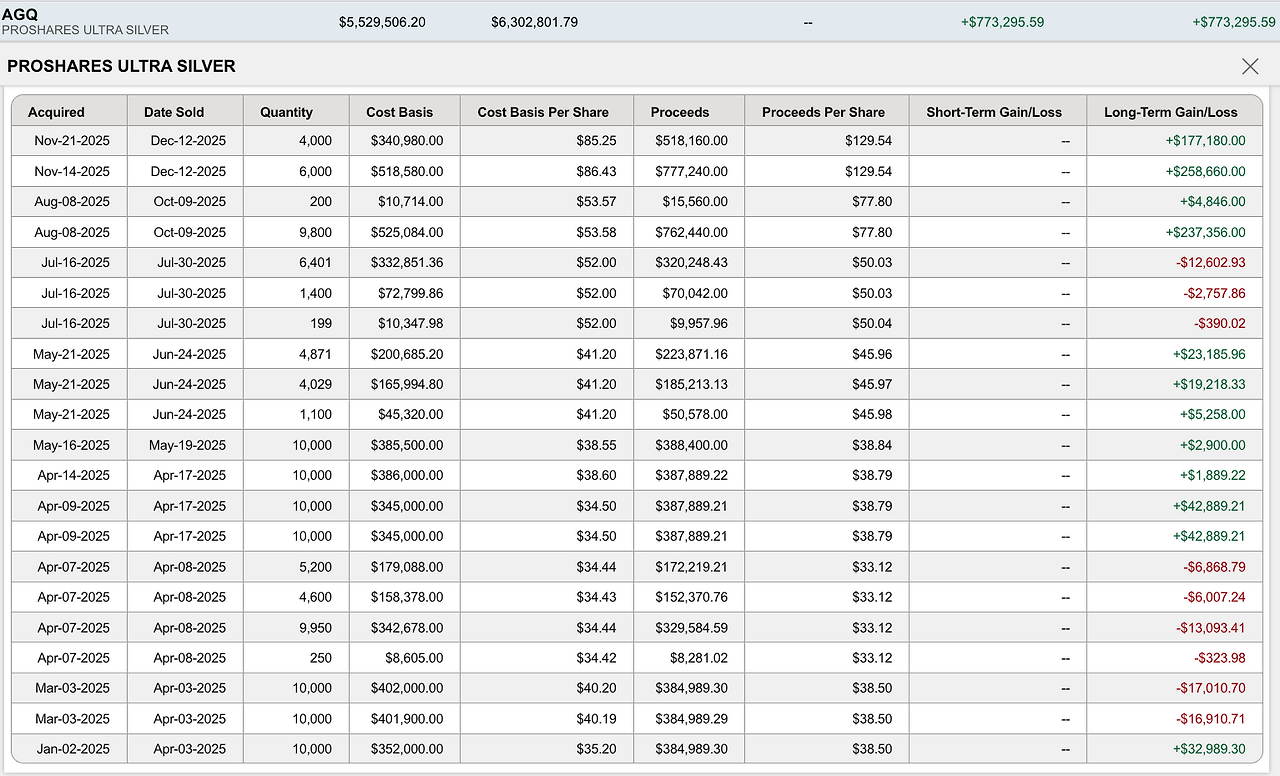Click the Proceeds Per Share column header
Image resolution: width=1280 pixels, height=776 pixels.
[x=824, y=111]
